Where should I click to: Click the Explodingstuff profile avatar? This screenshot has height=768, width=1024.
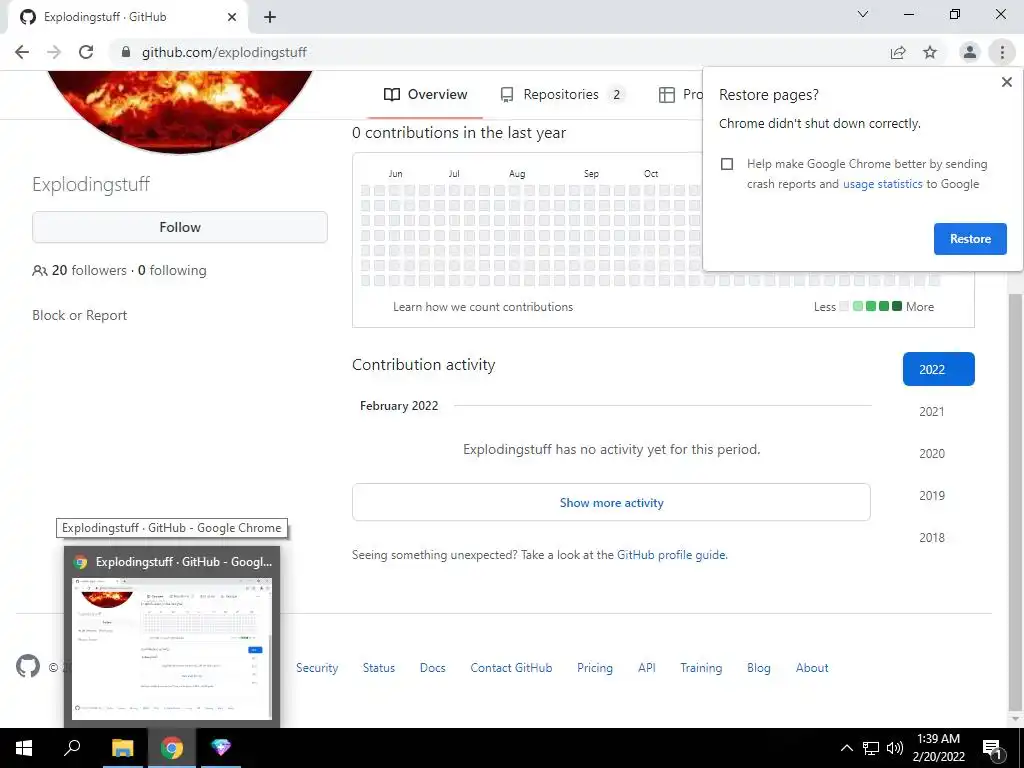click(179, 112)
